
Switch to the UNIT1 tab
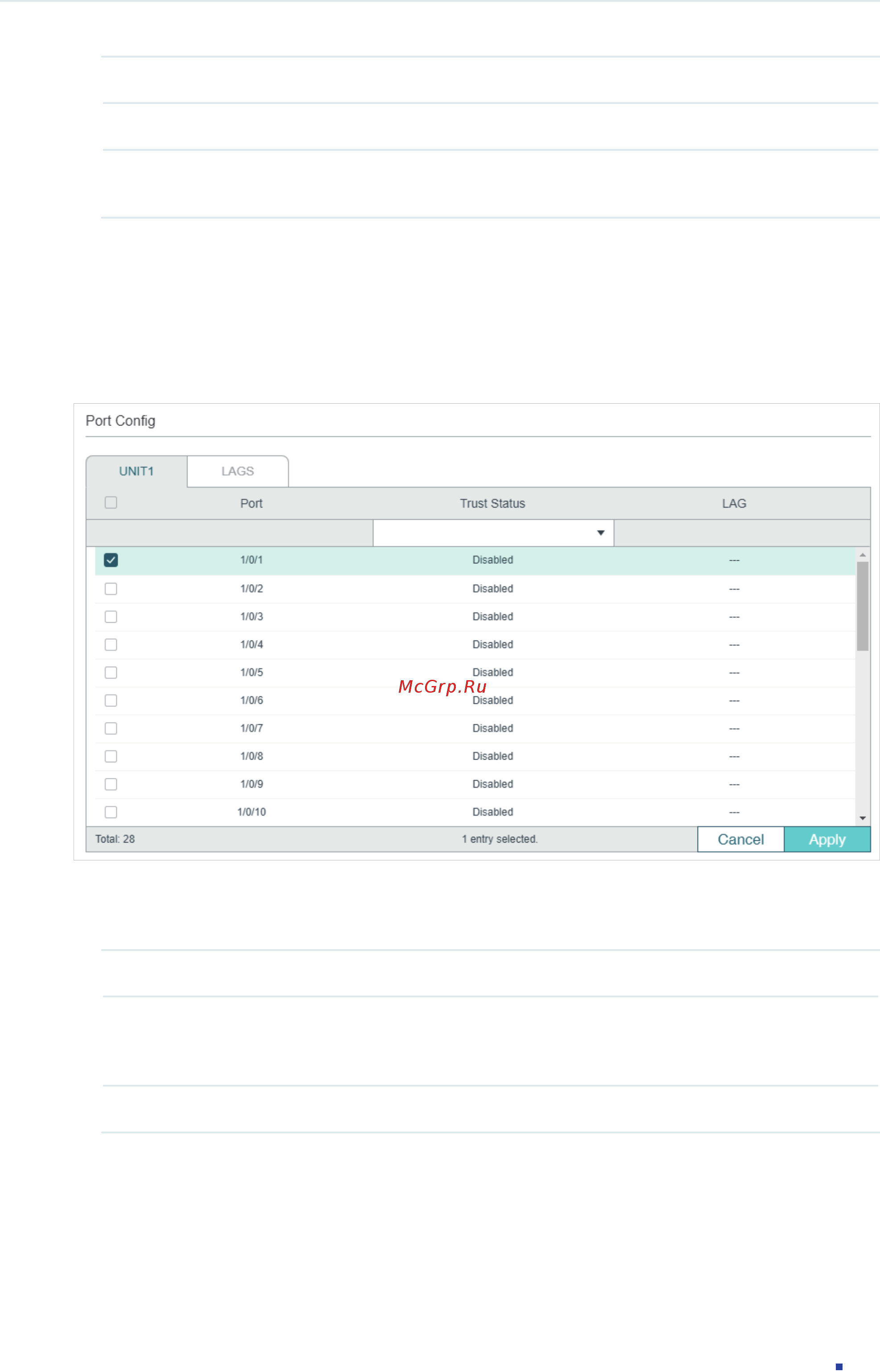click(136, 471)
